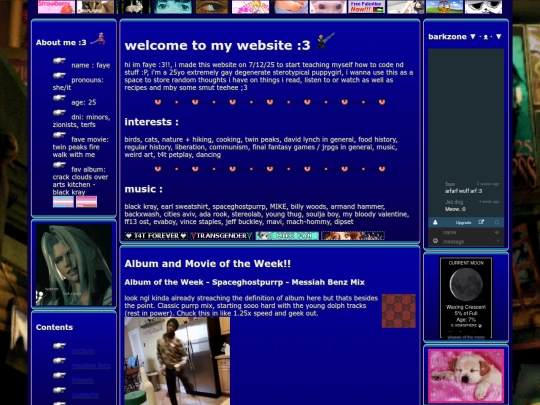Click the Upgrade button in chat box

463,222
